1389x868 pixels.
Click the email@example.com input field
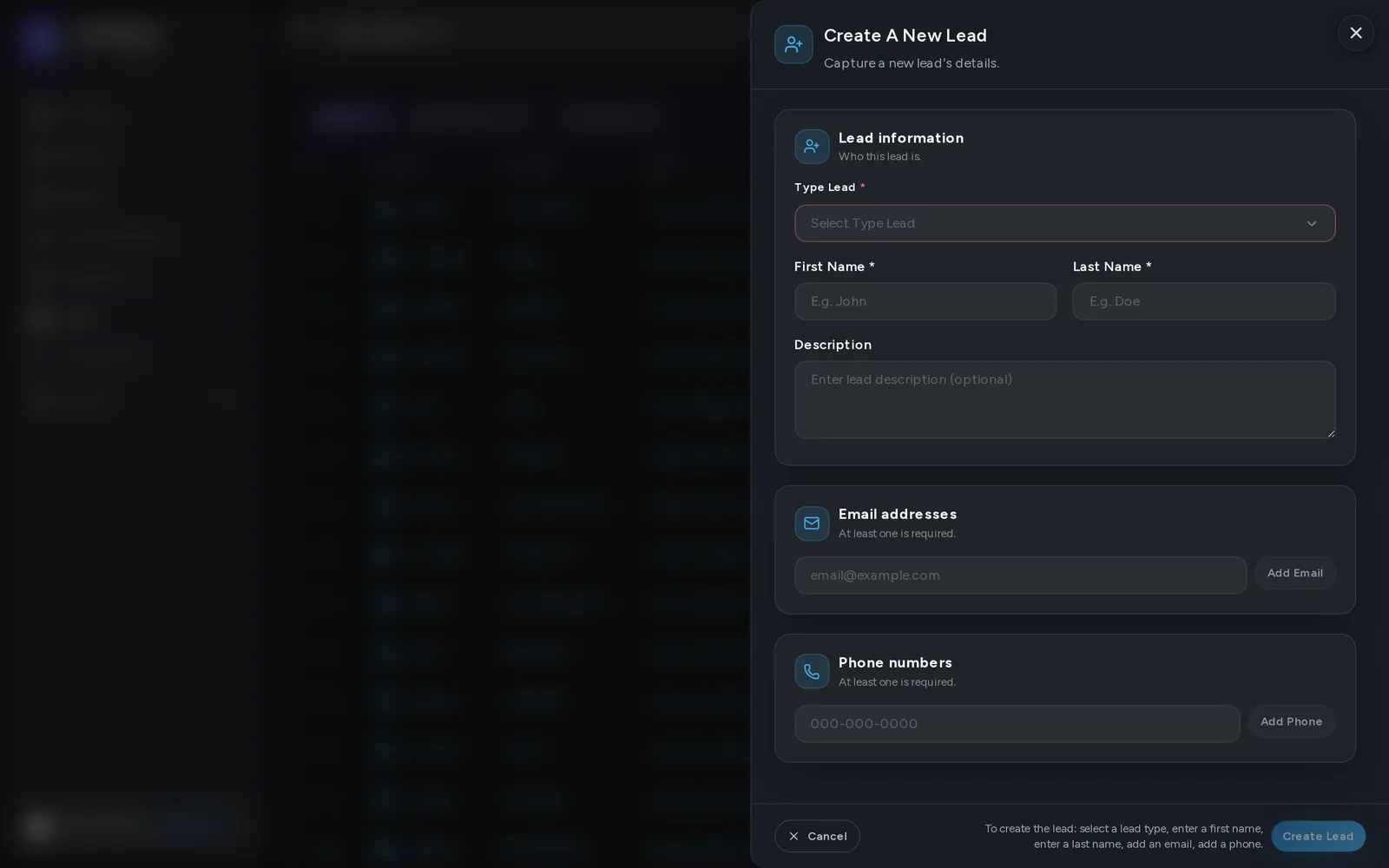[1020, 575]
